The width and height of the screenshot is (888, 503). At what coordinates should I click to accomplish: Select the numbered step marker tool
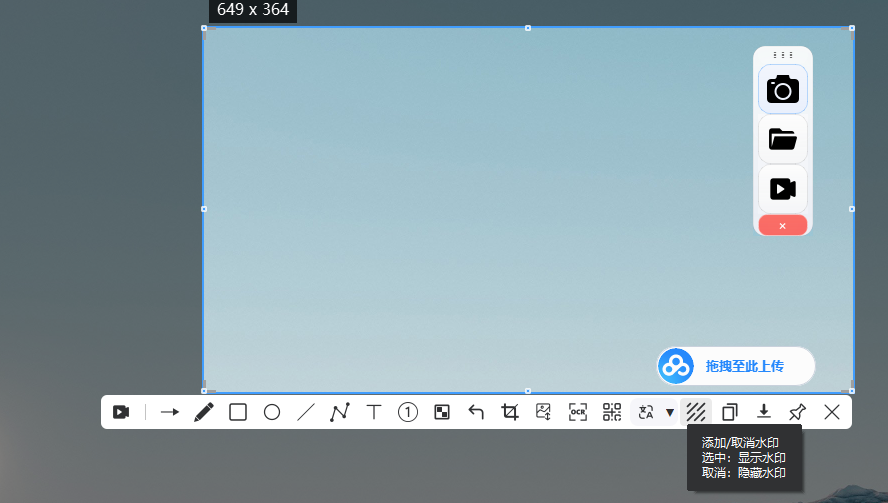[408, 412]
